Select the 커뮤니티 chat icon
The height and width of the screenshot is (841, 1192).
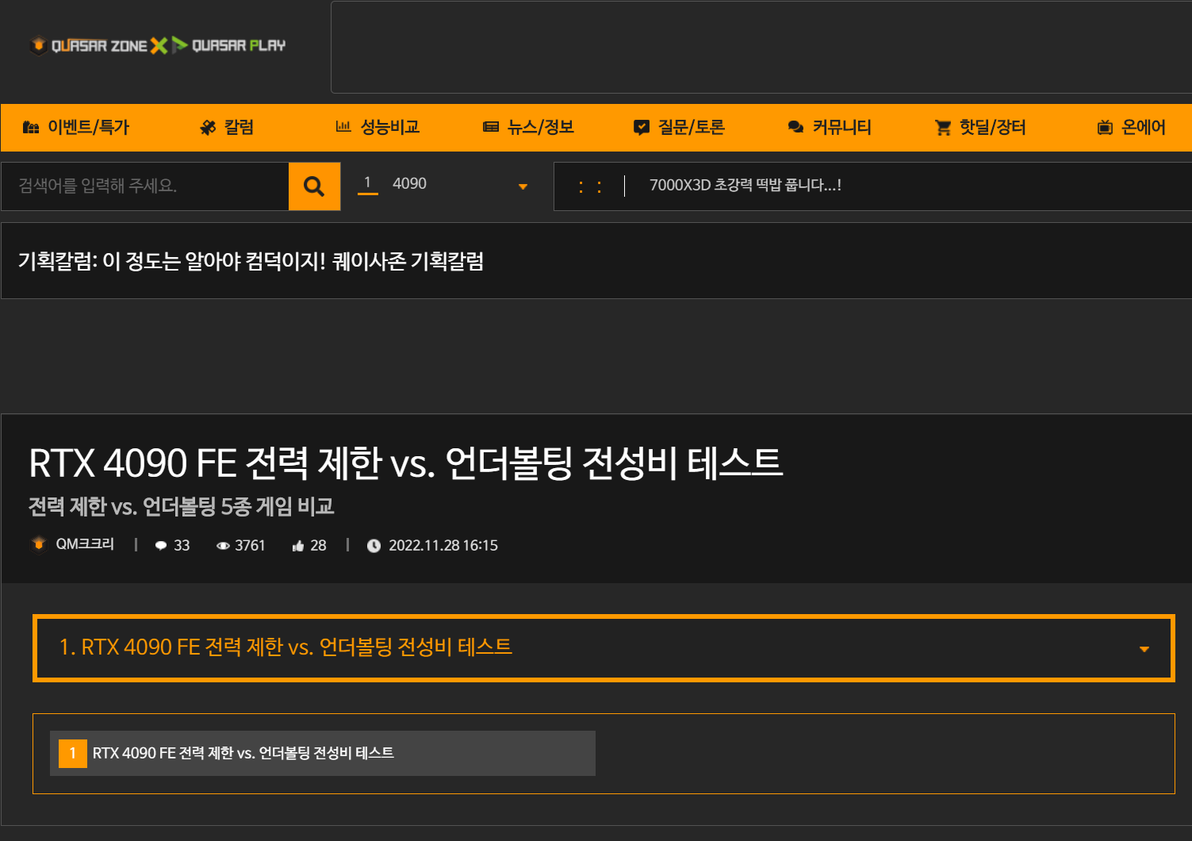pyautogui.click(x=796, y=128)
